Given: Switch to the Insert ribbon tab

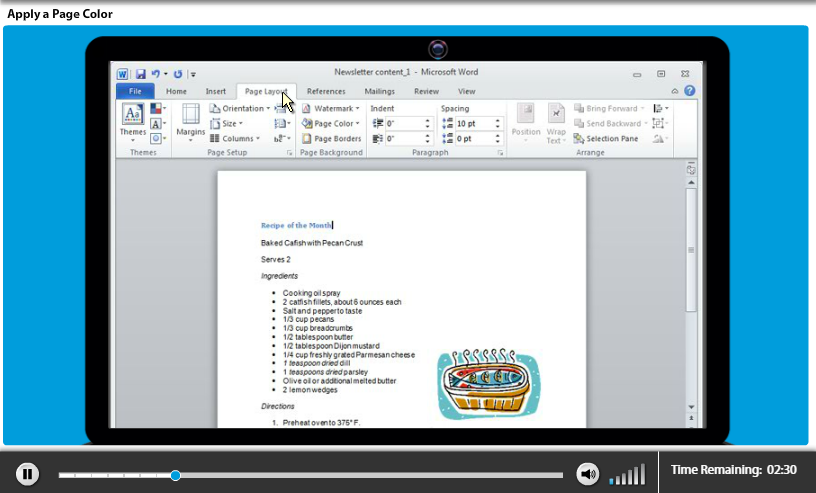Looking at the screenshot, I should (x=215, y=91).
